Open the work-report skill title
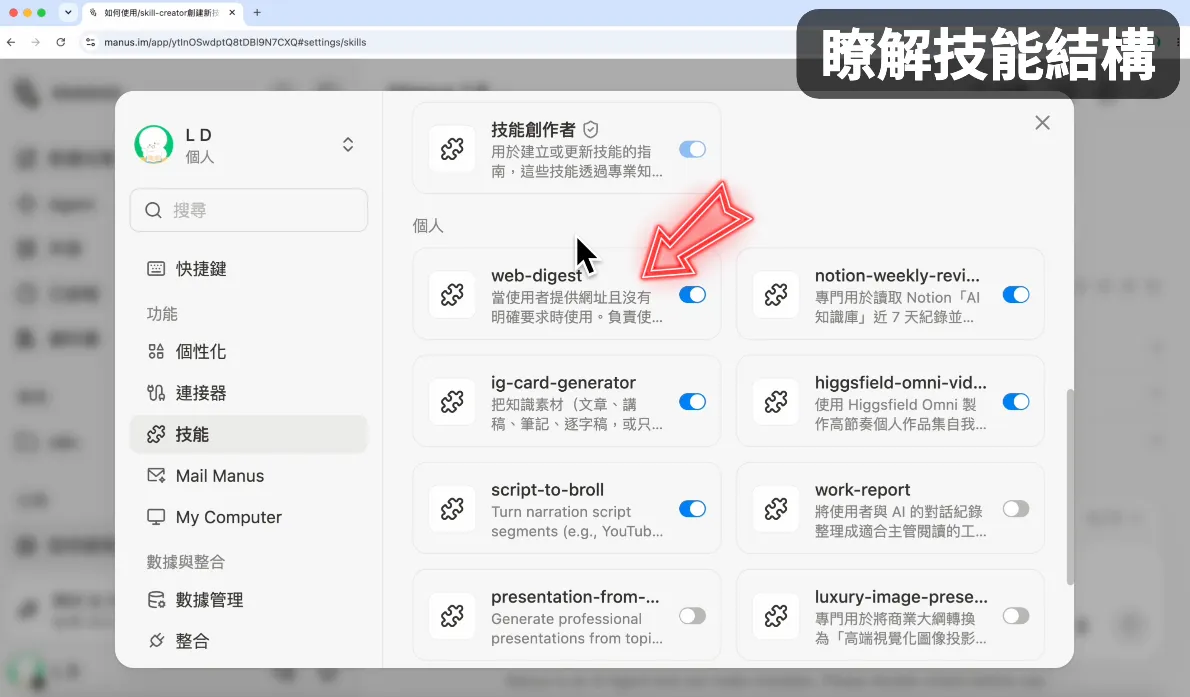This screenshot has width=1190, height=697. coord(862,490)
